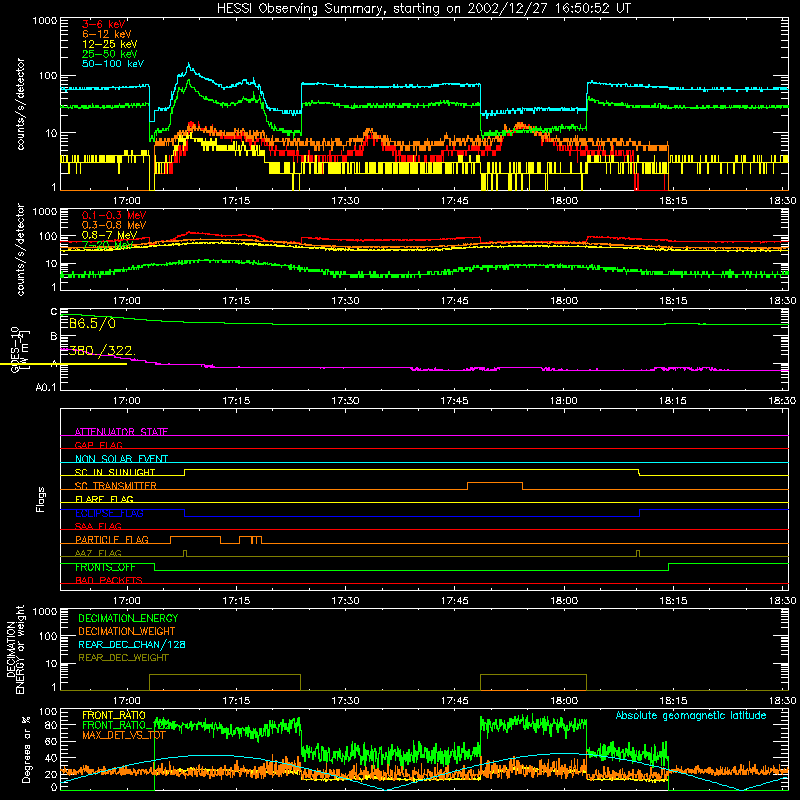Click the GAP_FLAG label
Image resolution: width=800 pixels, height=800 pixels.
[98, 445]
